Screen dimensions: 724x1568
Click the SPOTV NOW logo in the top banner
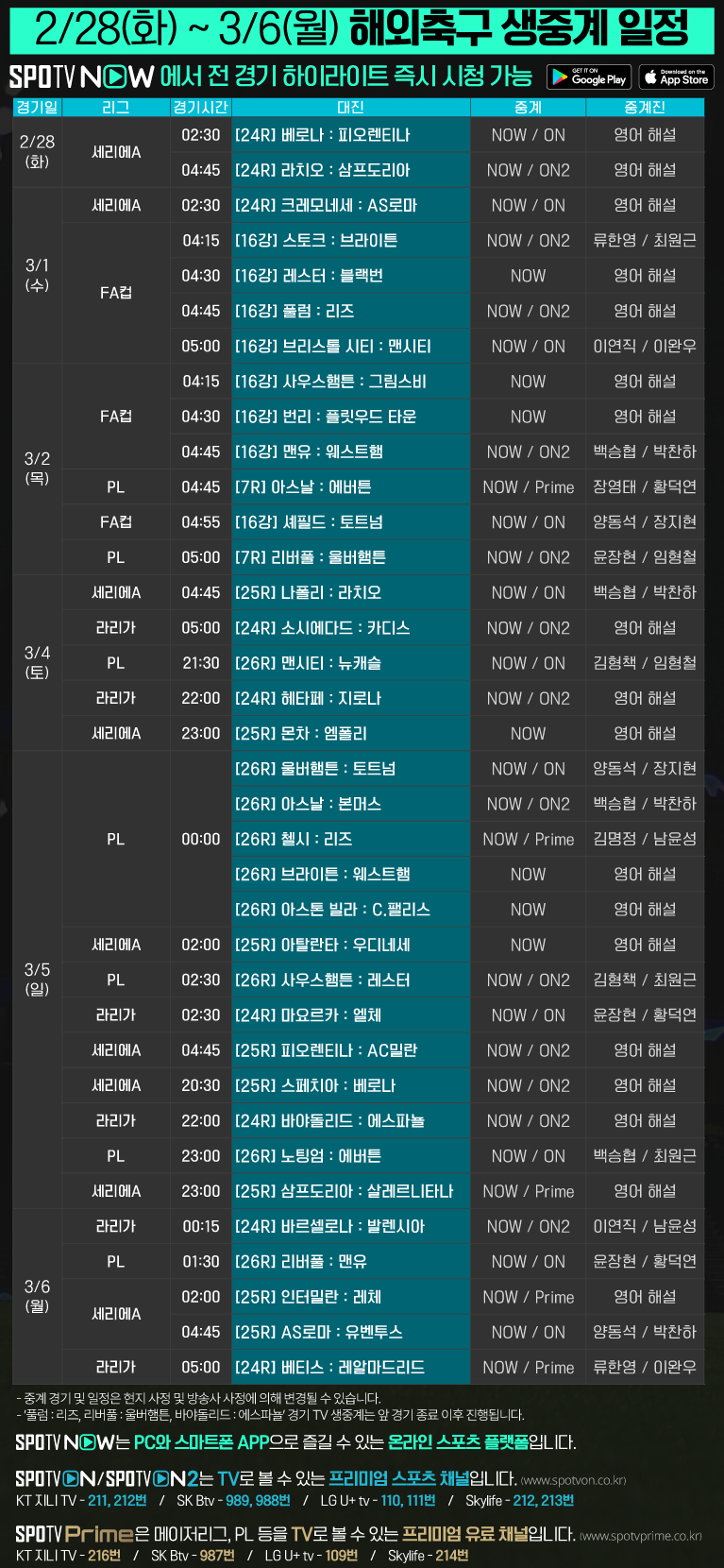(81, 77)
